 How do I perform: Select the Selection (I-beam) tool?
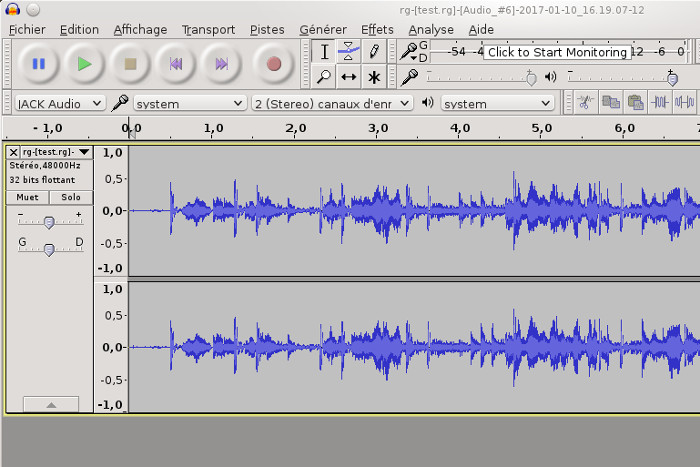coord(324,52)
